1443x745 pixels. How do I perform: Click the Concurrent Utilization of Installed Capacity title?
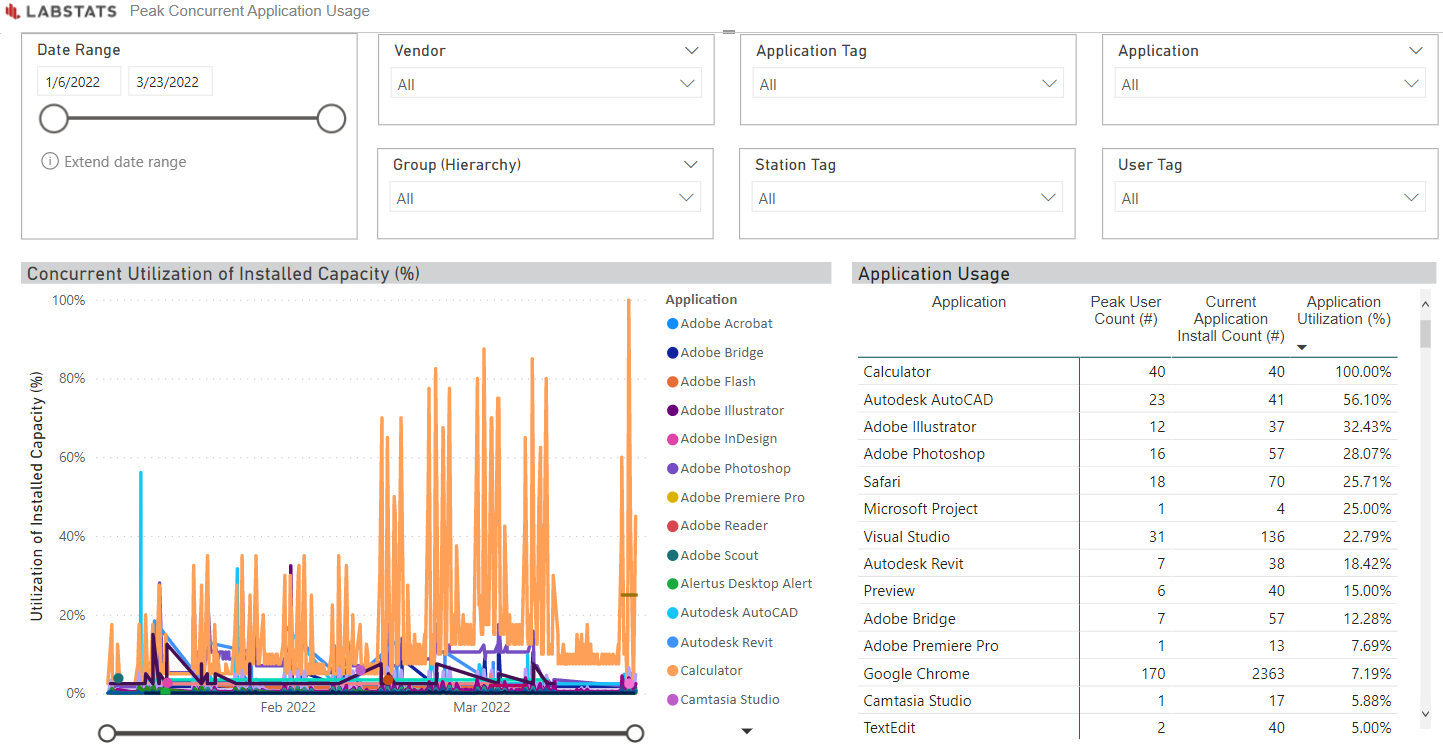coord(223,274)
